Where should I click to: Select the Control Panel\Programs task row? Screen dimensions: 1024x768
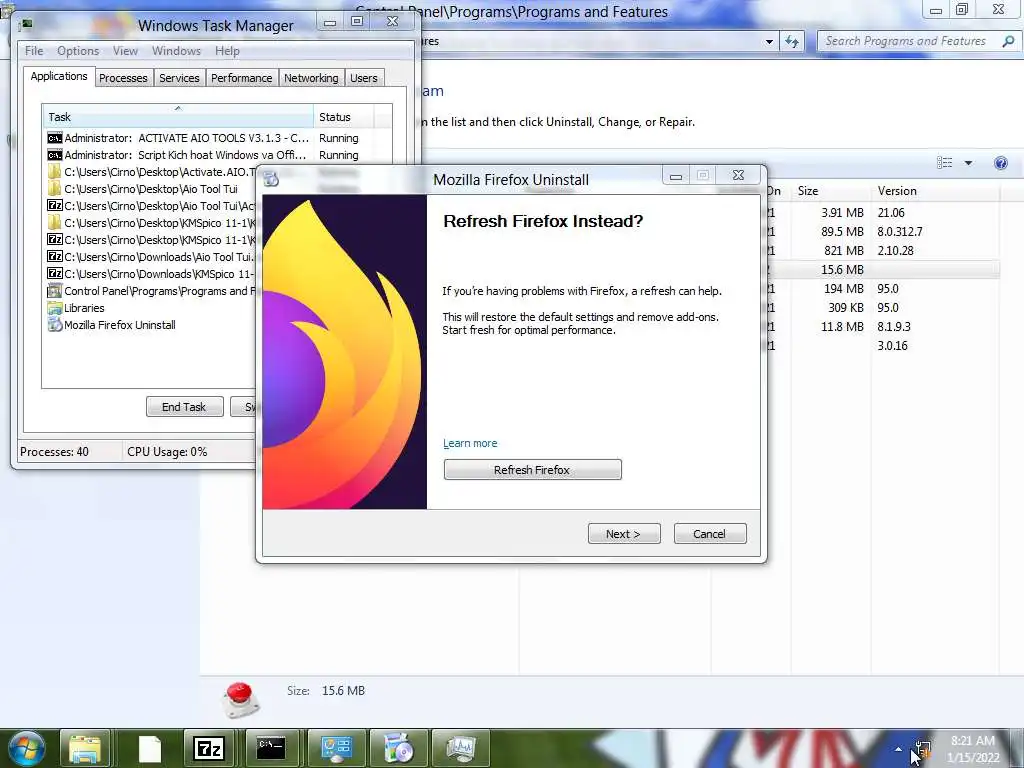(150, 291)
